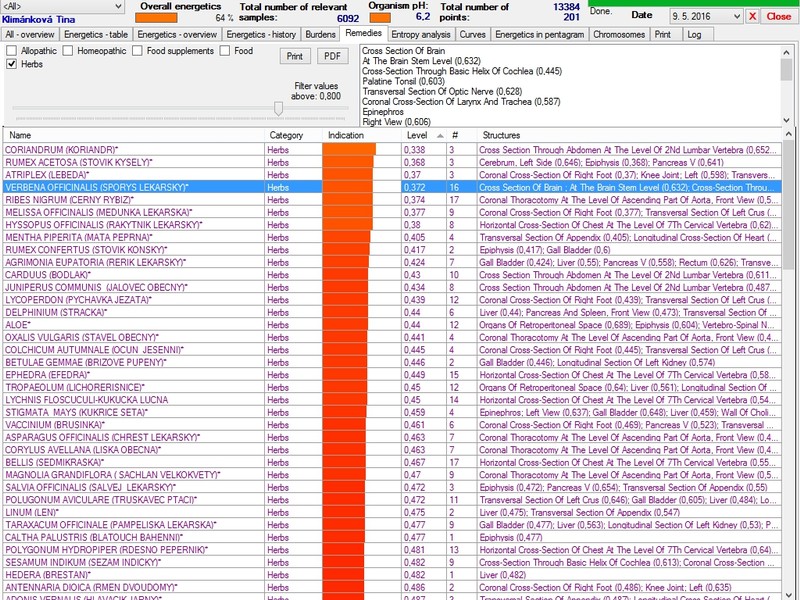
Task: Sort by the Level column header
Action: (x=417, y=135)
